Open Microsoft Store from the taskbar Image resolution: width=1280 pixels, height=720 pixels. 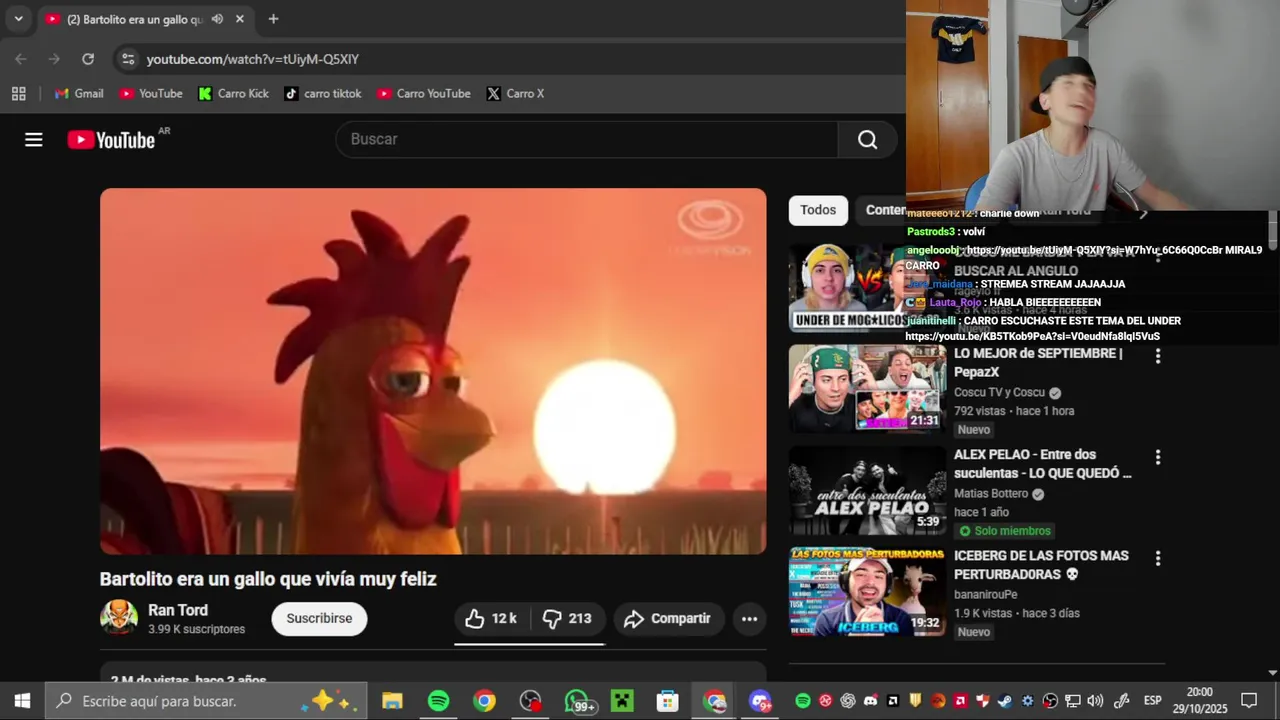[x=668, y=701]
